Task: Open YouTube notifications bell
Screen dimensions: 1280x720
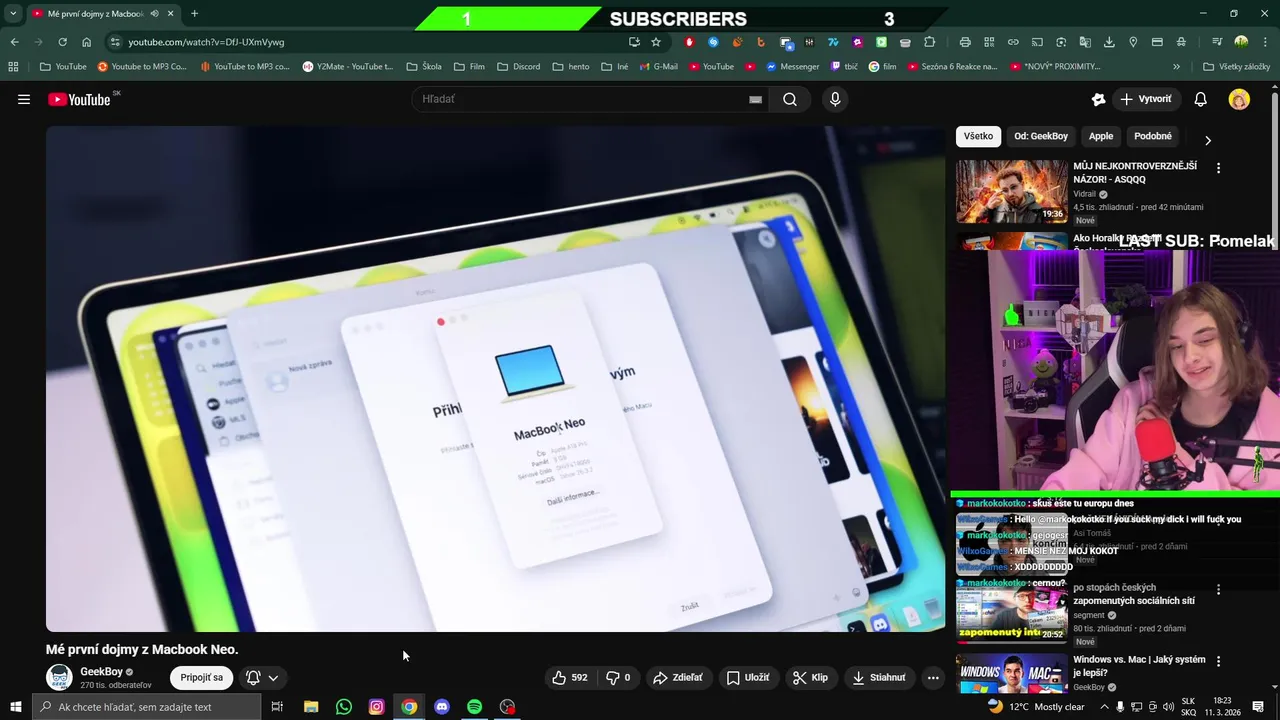Action: 1201,99
